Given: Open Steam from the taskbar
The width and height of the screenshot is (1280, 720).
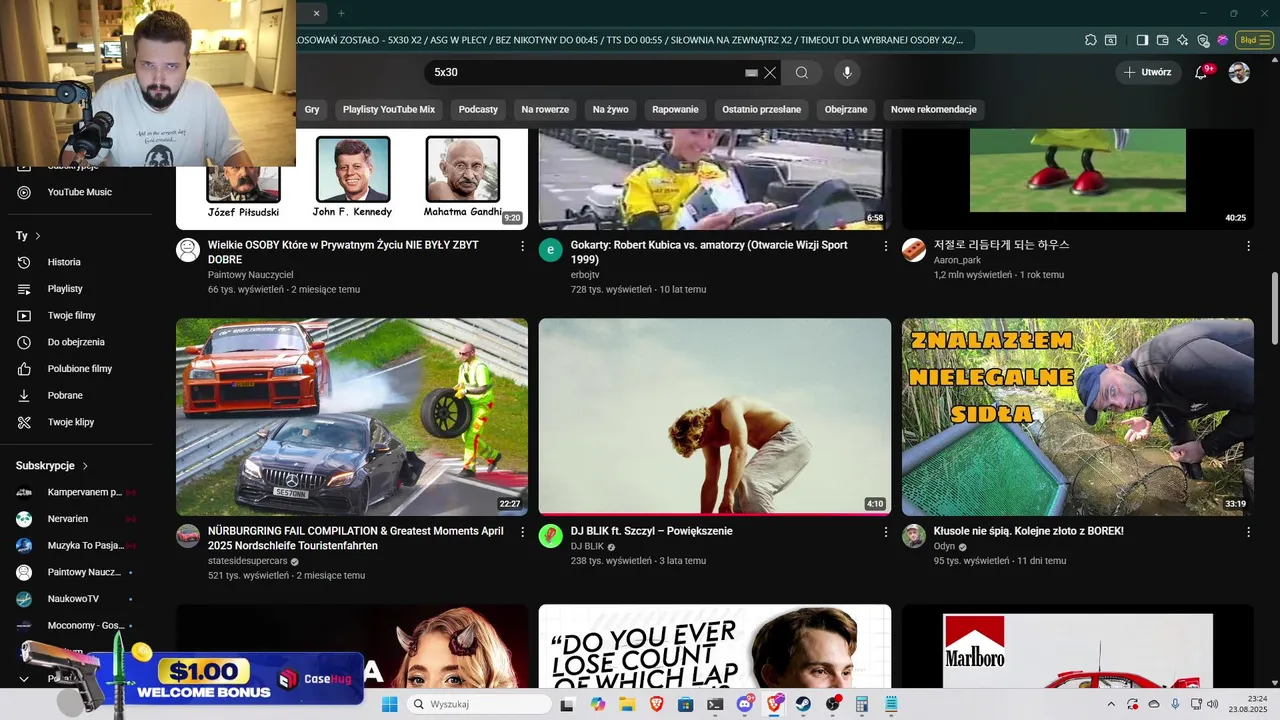Looking at the screenshot, I should (803, 704).
